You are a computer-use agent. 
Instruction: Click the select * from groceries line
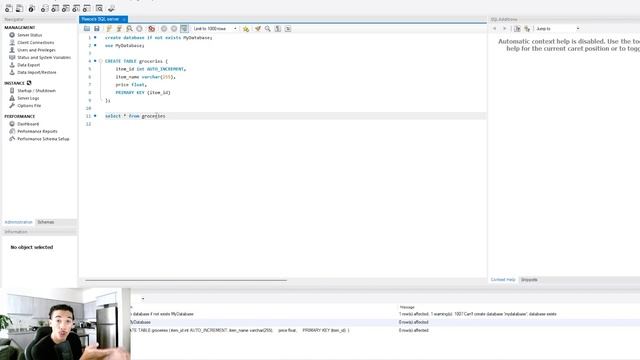135,116
